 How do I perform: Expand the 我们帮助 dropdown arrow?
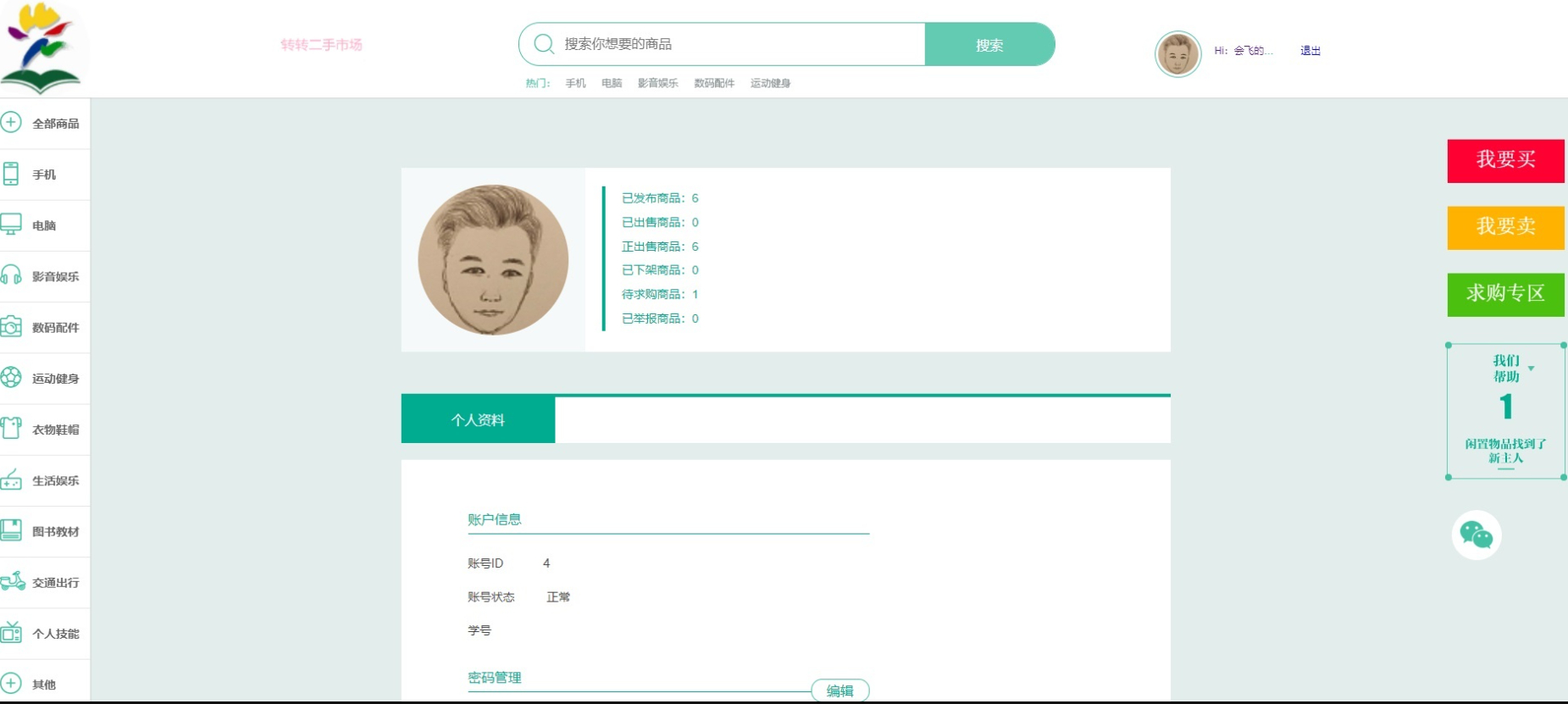[1531, 369]
